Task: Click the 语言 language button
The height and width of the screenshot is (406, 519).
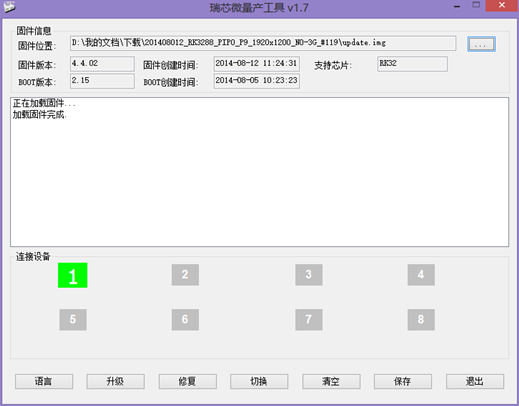Action: pyautogui.click(x=44, y=381)
